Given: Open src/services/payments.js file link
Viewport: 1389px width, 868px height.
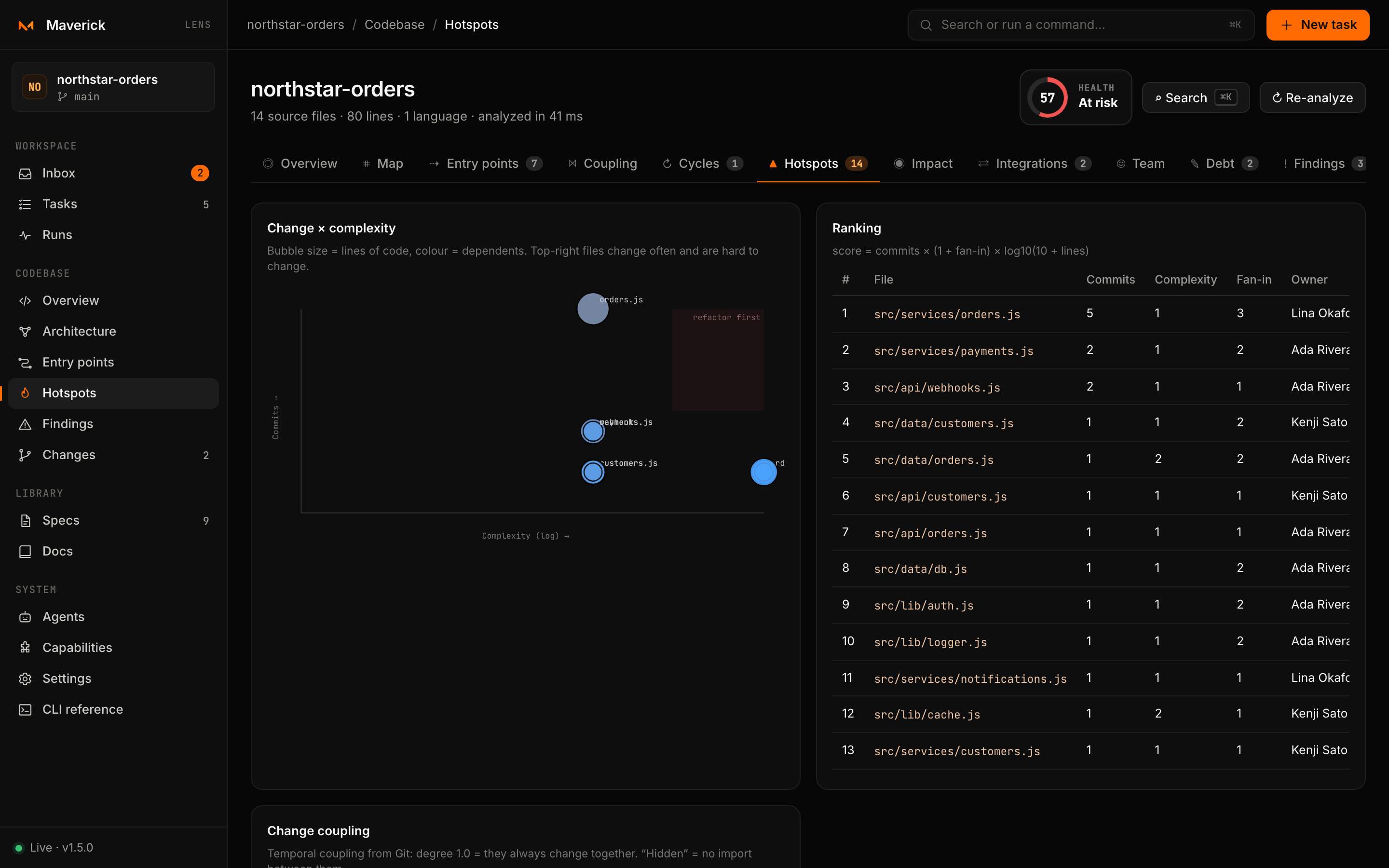Looking at the screenshot, I should click(954, 351).
